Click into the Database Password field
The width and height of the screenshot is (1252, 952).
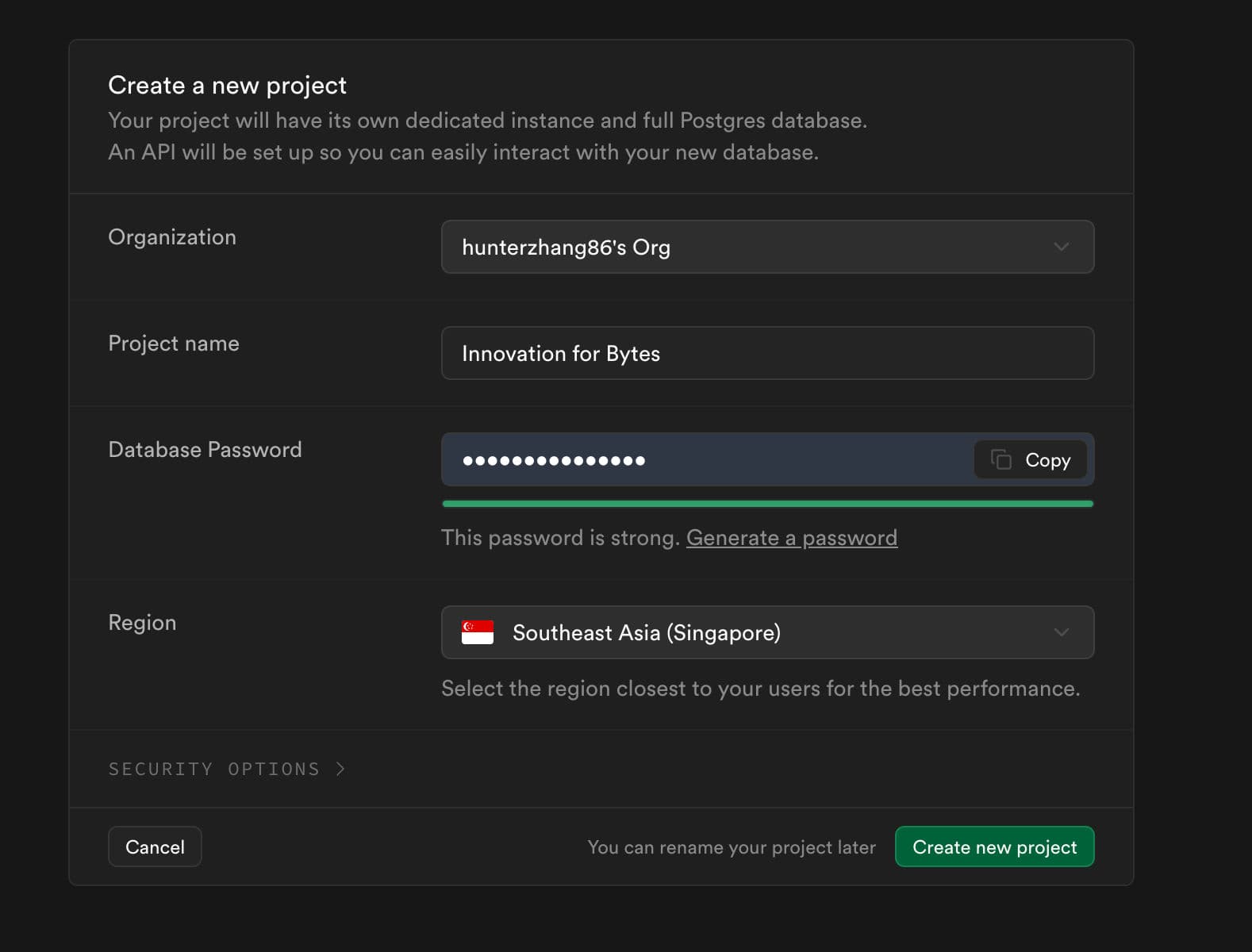(706, 459)
